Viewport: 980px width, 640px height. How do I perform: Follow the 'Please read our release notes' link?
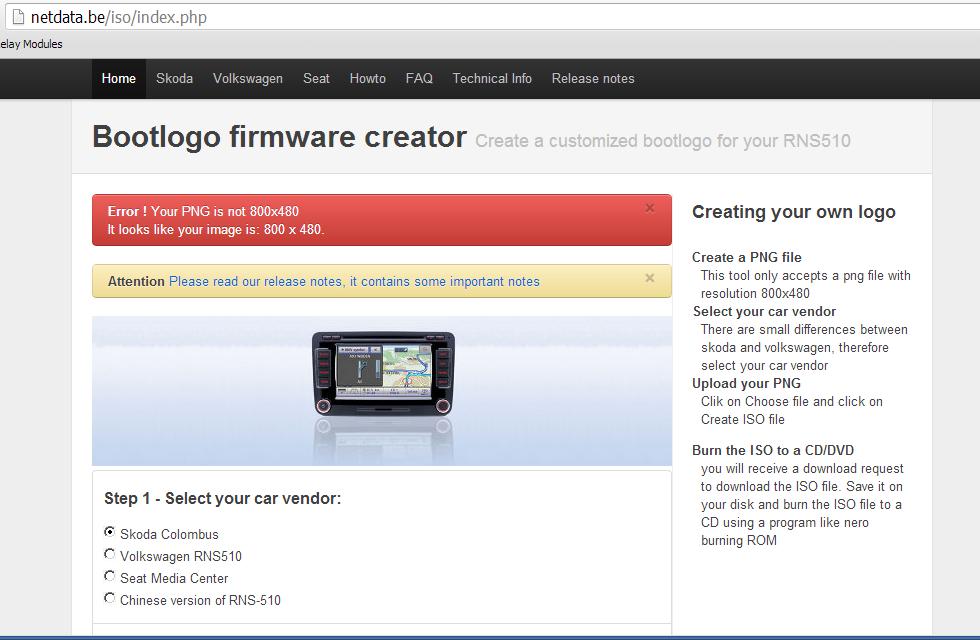click(x=354, y=282)
